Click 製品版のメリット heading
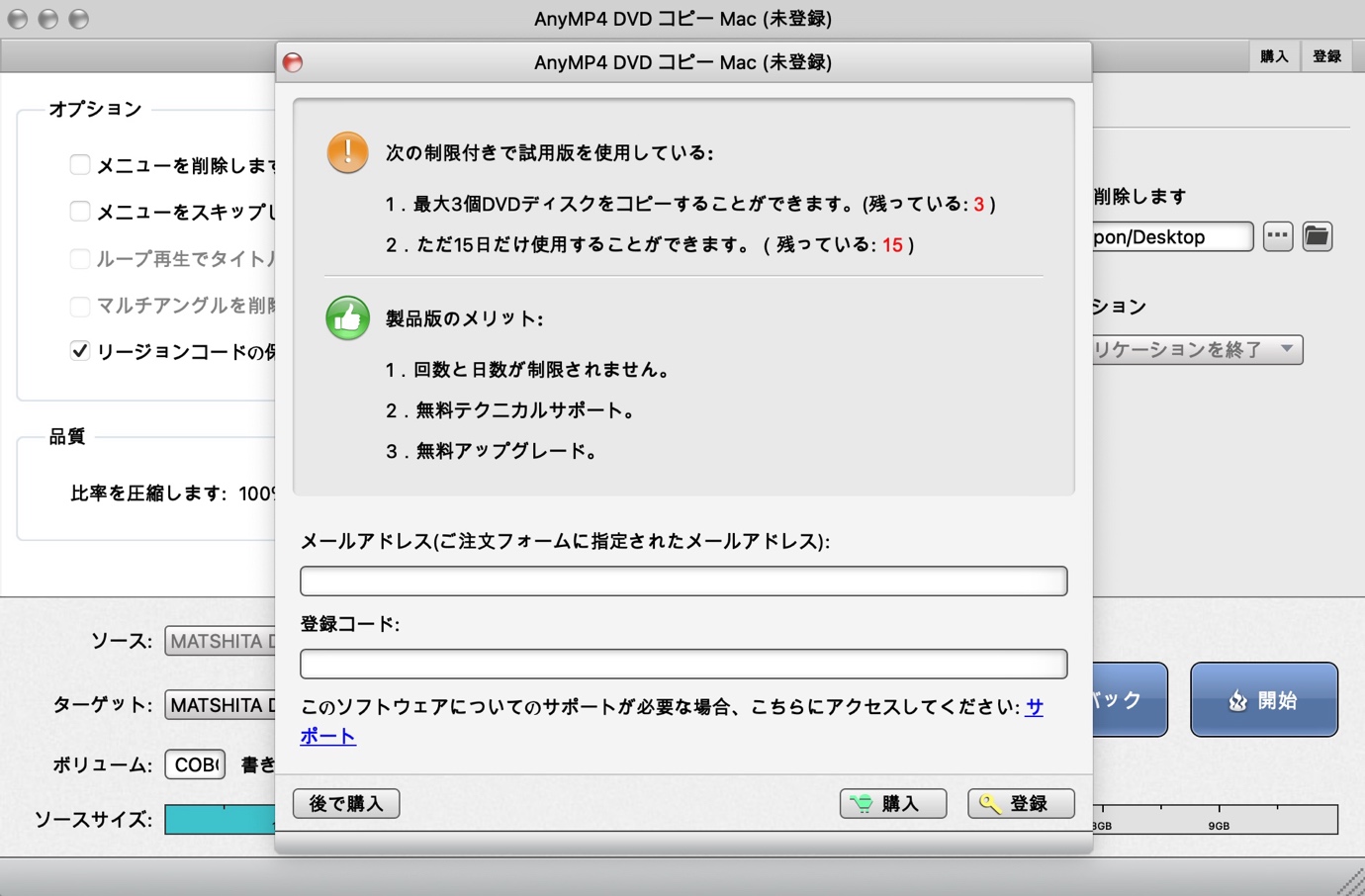Image resolution: width=1365 pixels, height=896 pixels. (464, 318)
